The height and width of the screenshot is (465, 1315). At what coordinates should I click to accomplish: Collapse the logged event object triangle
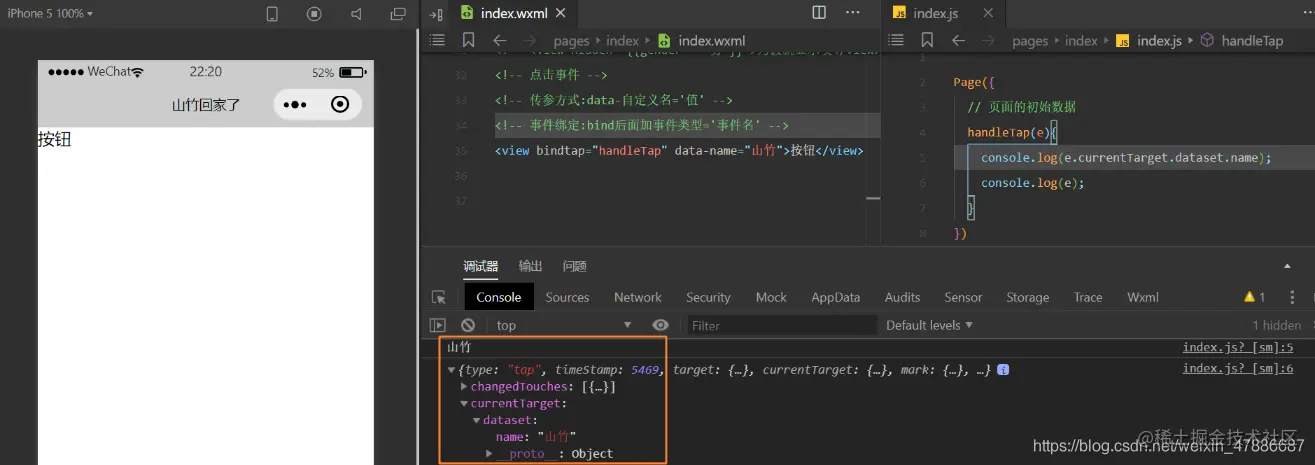click(452, 370)
